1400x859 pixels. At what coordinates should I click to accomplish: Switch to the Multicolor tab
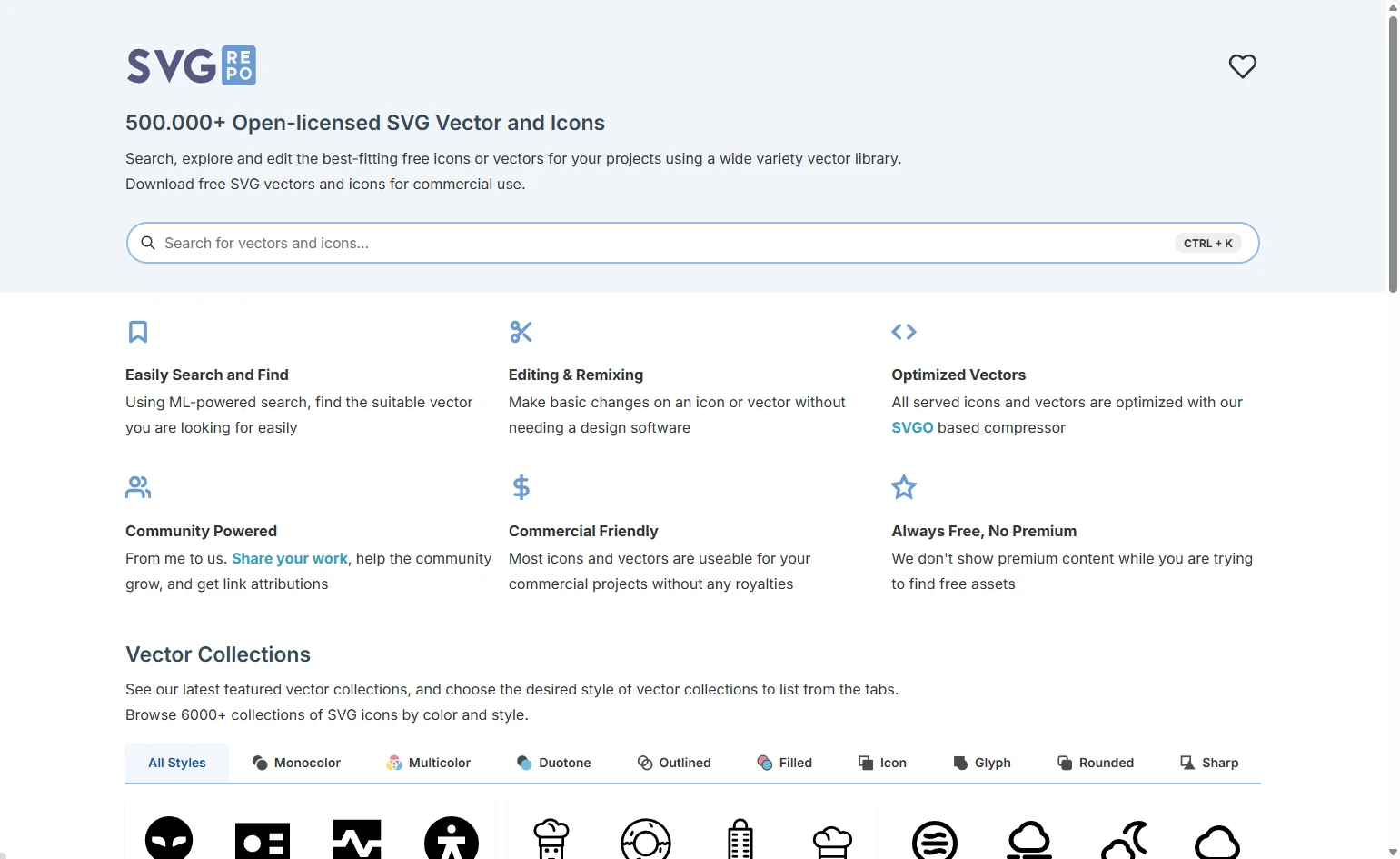(x=428, y=763)
